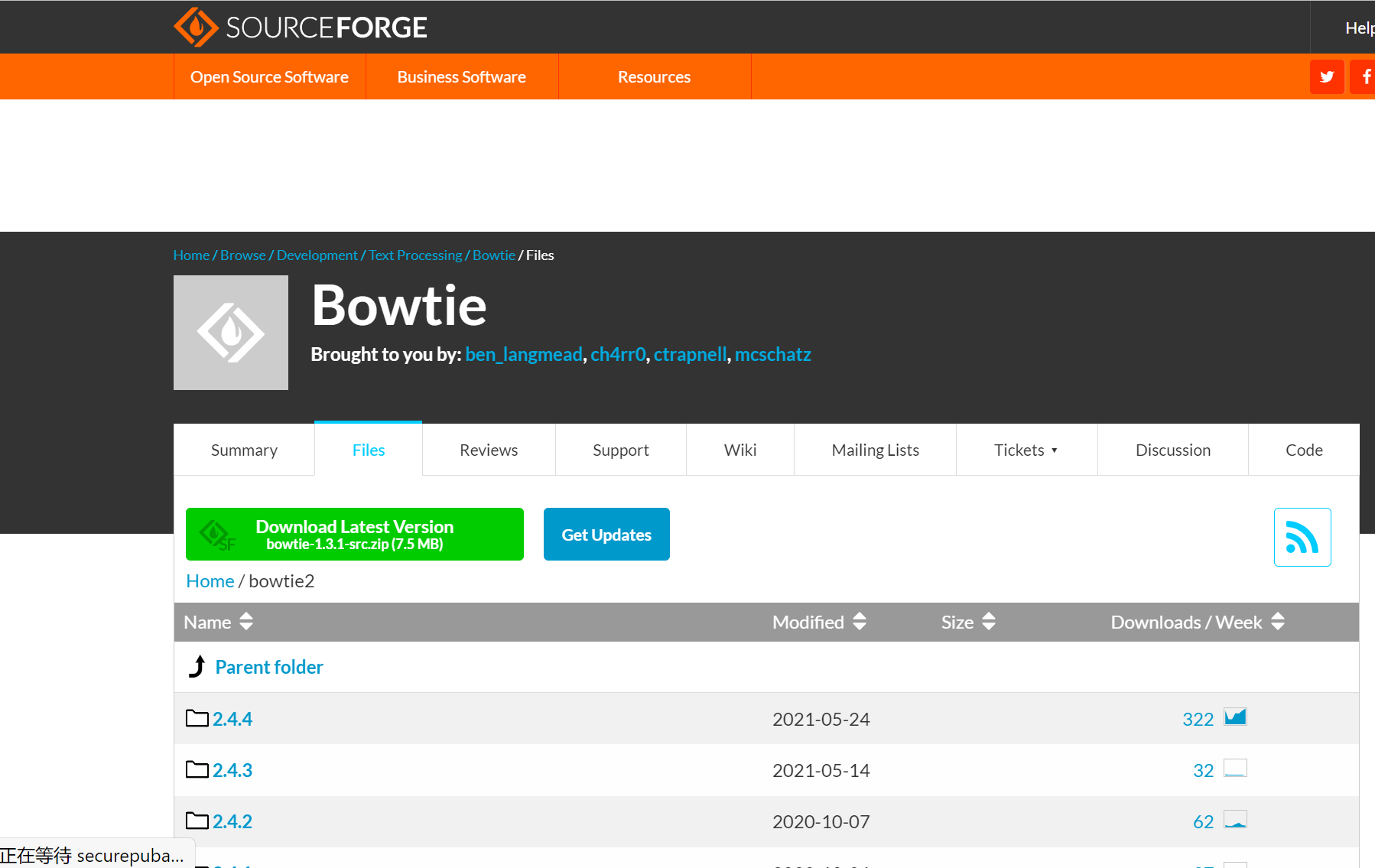This screenshot has height=868, width=1375.
Task: Open the download statistics chart for 2.4.4
Action: [x=1236, y=717]
